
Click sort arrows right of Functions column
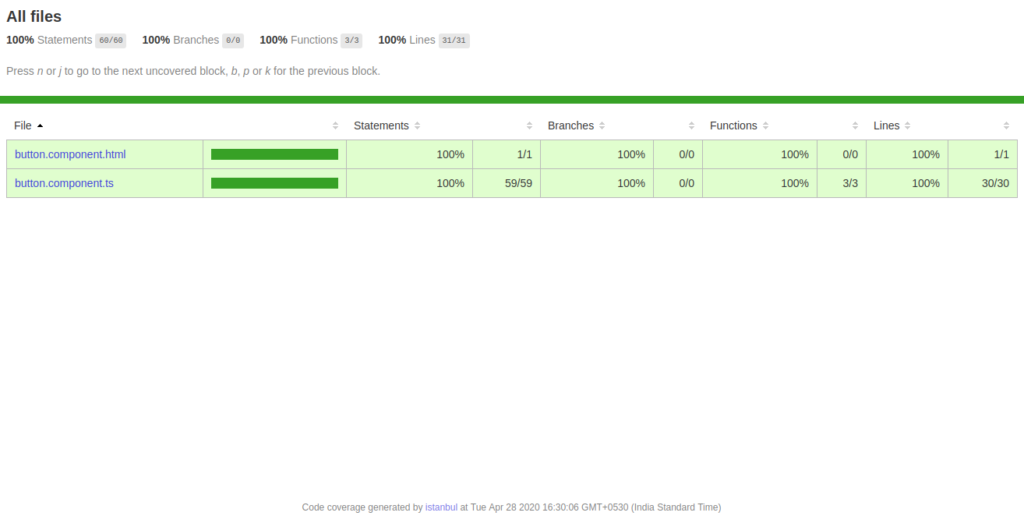point(855,125)
